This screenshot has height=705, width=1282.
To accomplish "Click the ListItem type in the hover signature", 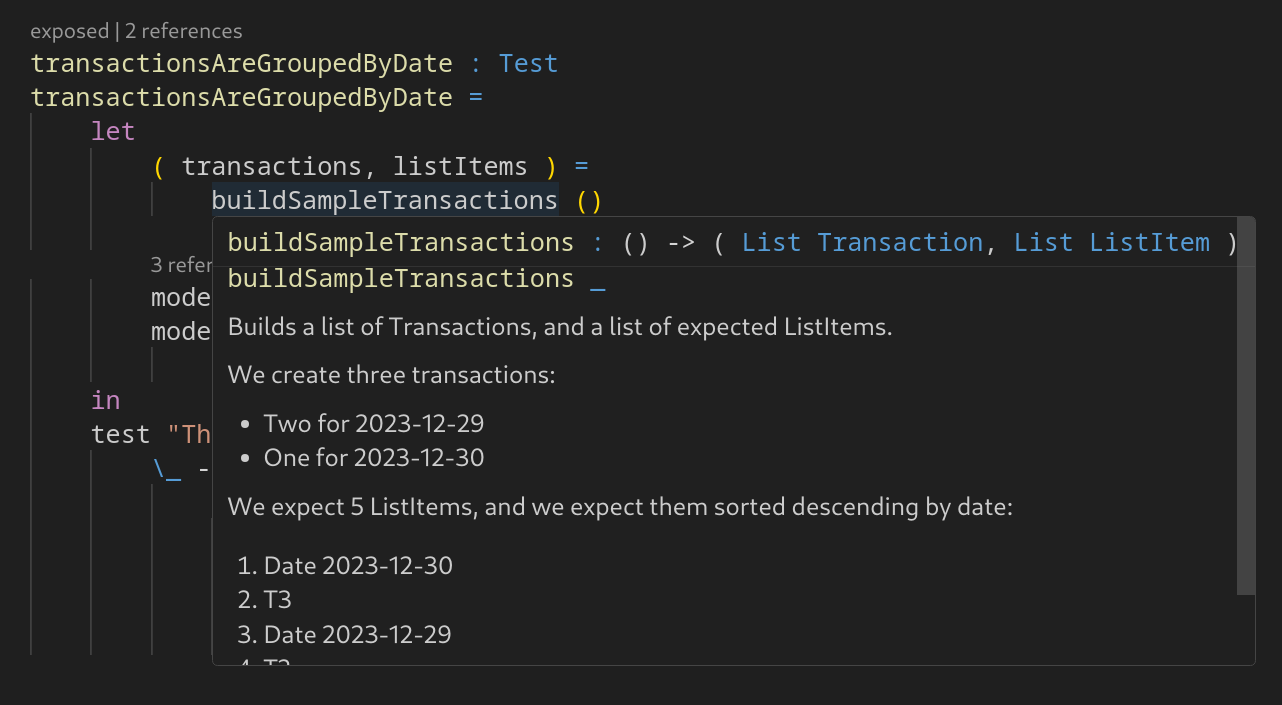I will [x=1149, y=243].
